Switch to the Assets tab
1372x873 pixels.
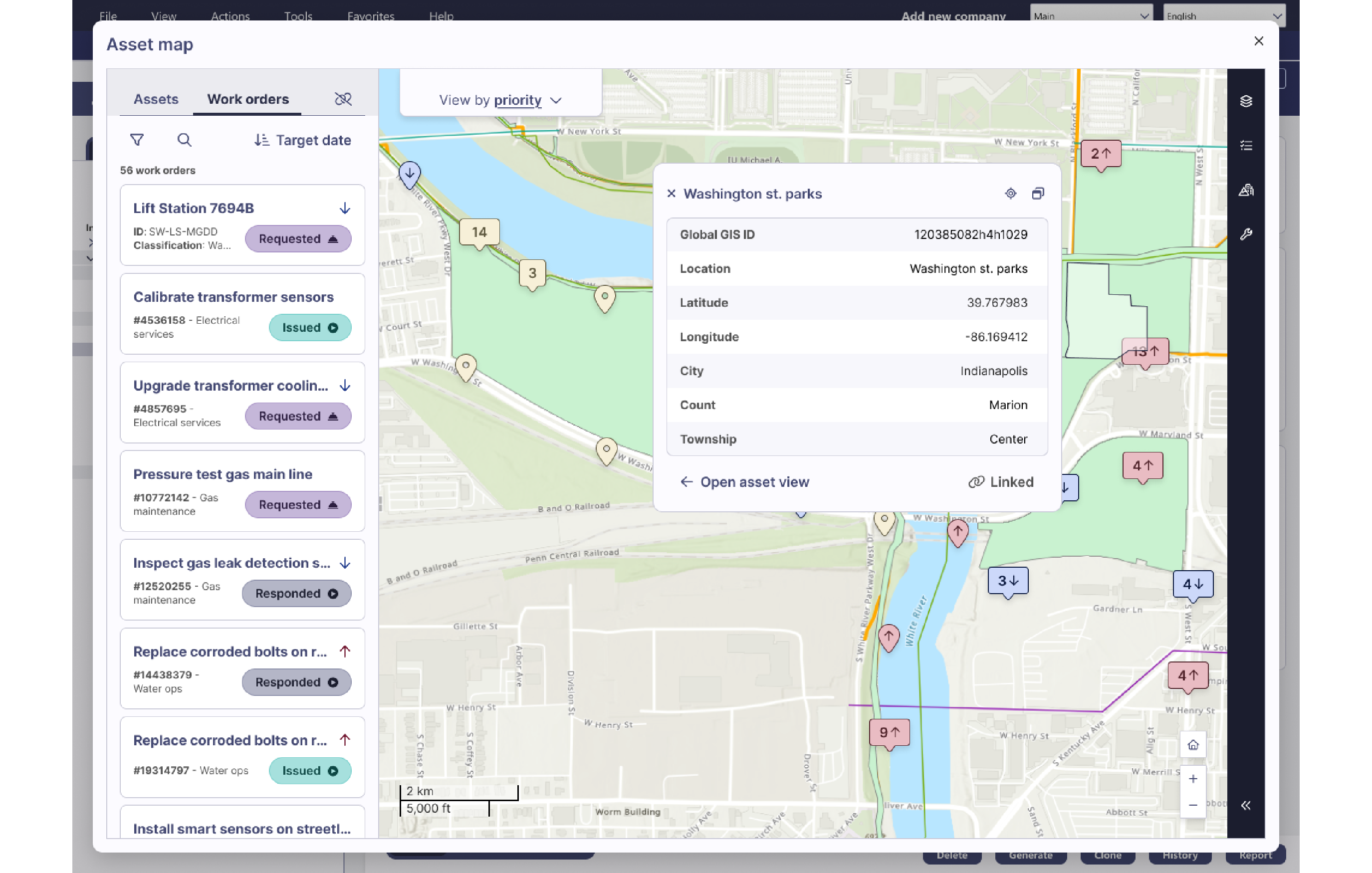(x=156, y=99)
